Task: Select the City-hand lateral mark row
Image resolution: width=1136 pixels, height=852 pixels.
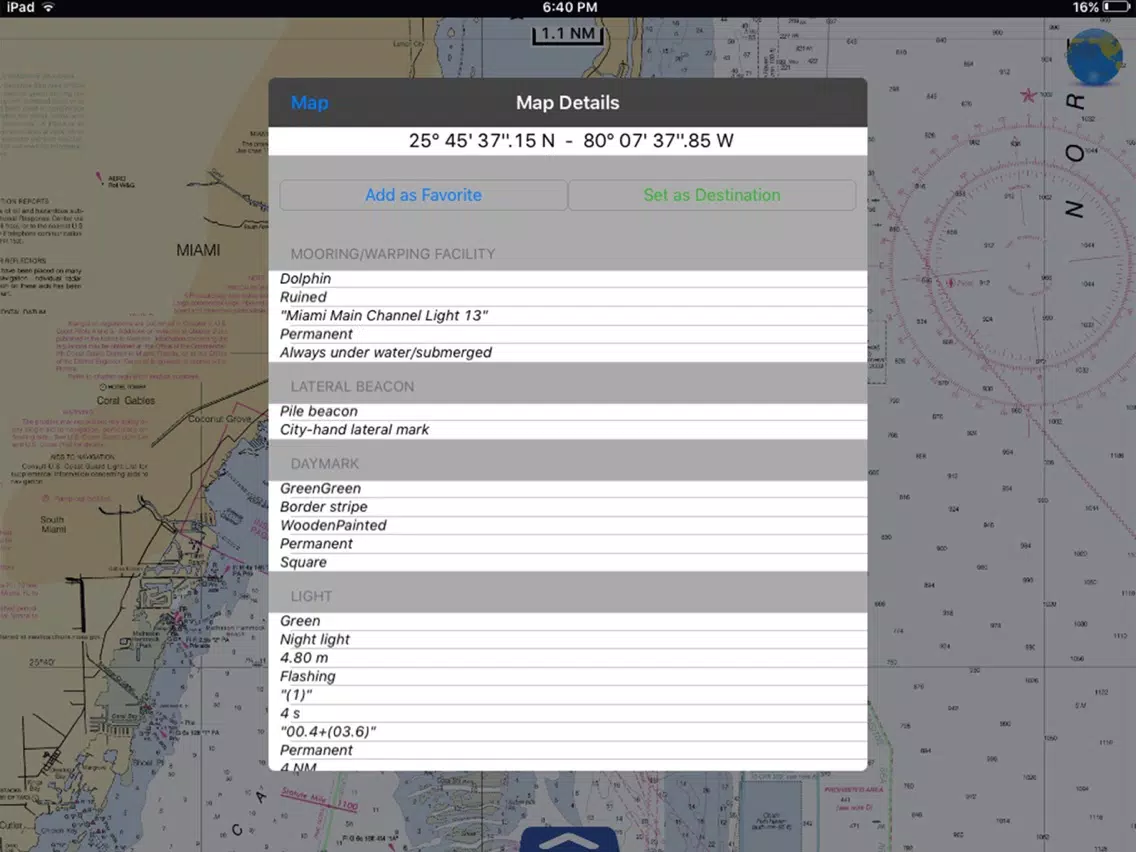Action: point(567,430)
